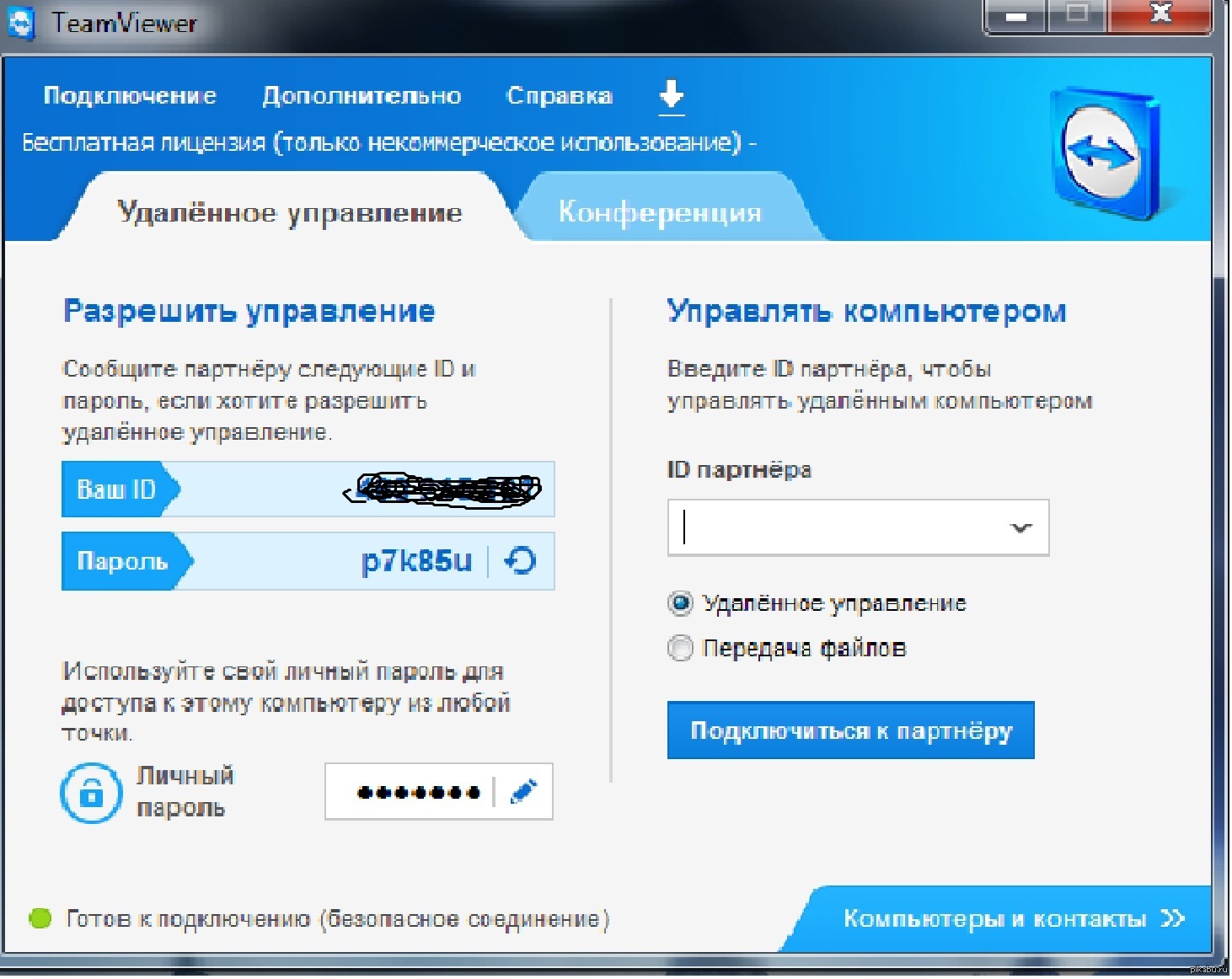Open the Подключение menu

point(130,96)
